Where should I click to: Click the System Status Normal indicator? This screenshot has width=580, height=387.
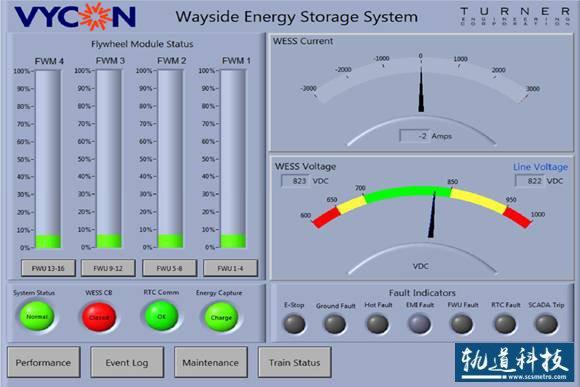(x=37, y=316)
